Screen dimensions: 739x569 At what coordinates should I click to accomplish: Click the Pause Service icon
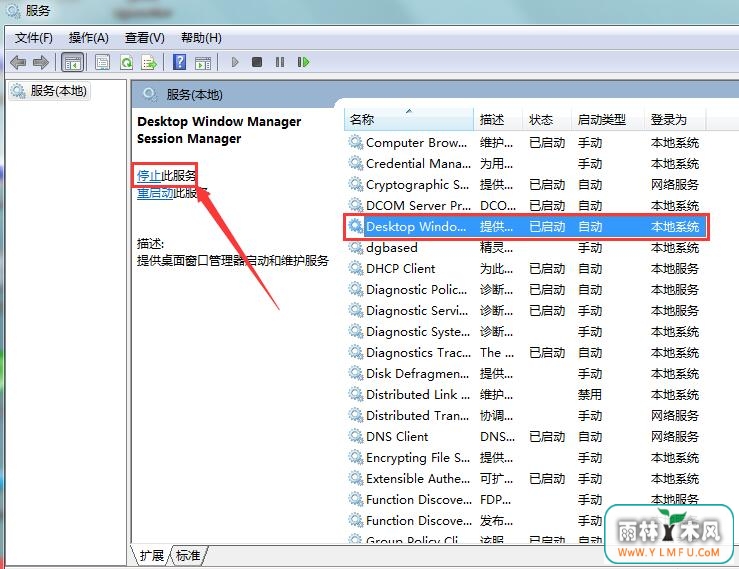click(280, 62)
